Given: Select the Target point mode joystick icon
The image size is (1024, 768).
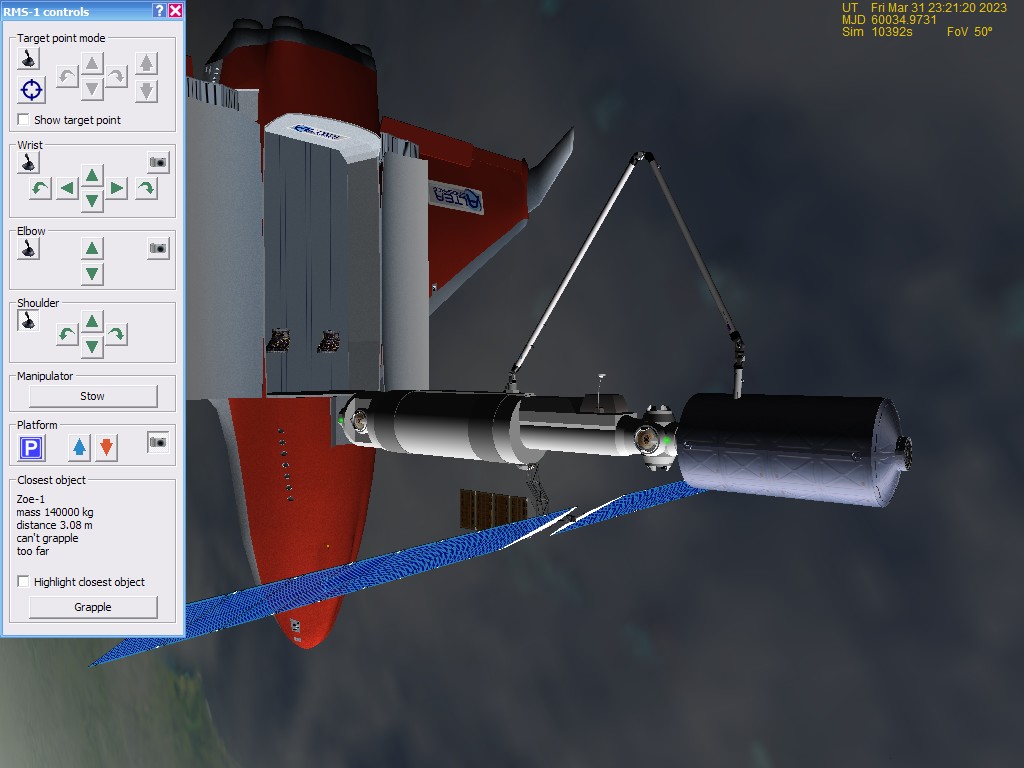Looking at the screenshot, I should [x=28, y=59].
